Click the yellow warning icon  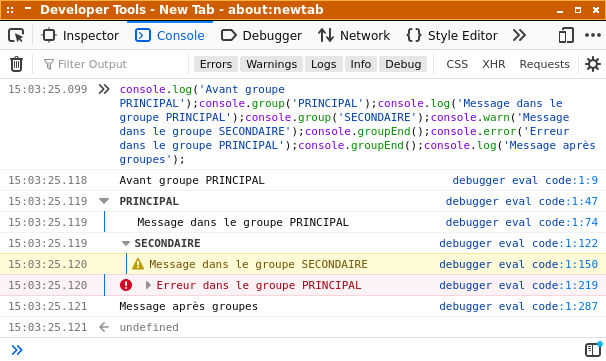point(138,264)
